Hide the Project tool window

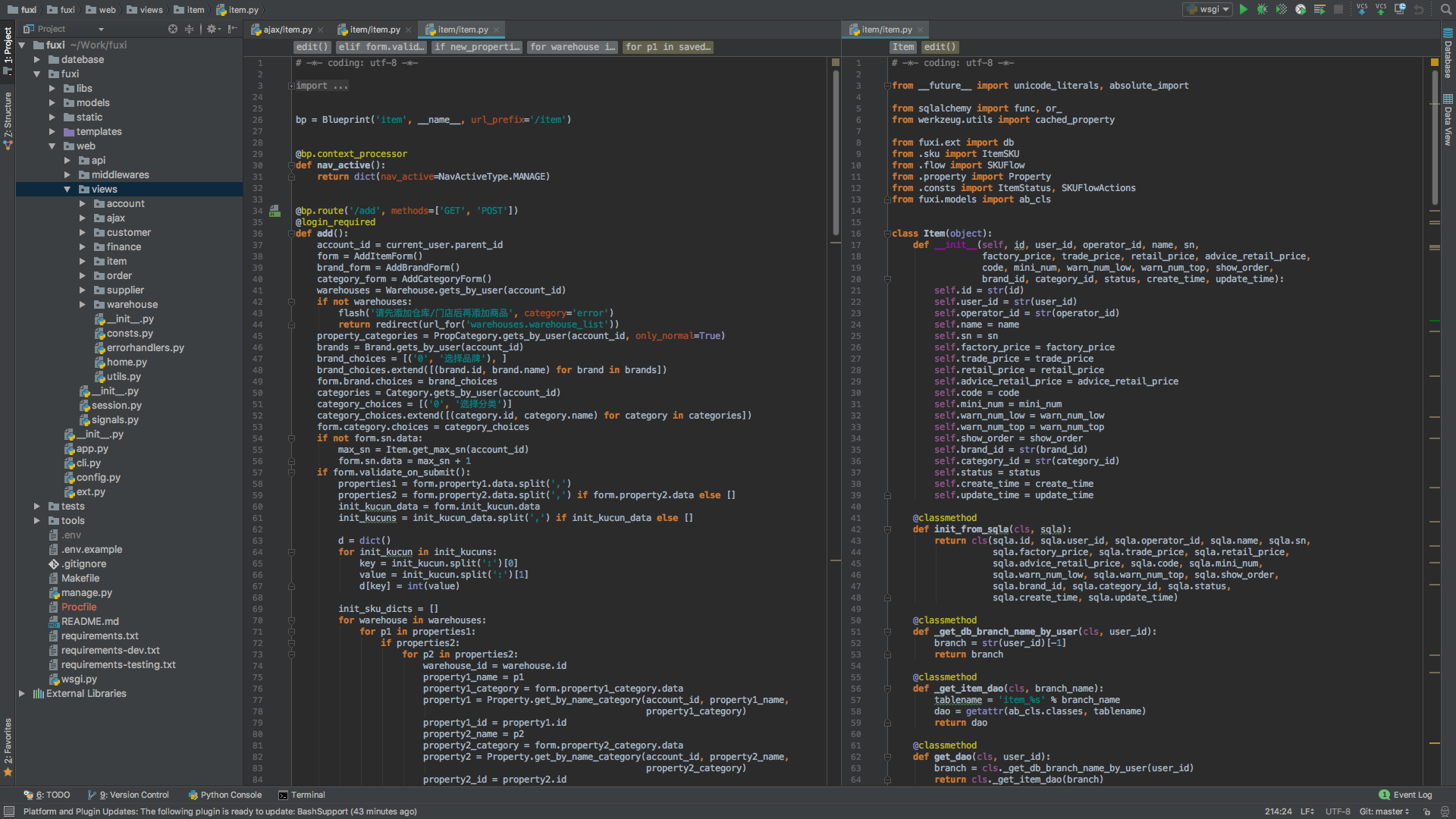click(233, 29)
